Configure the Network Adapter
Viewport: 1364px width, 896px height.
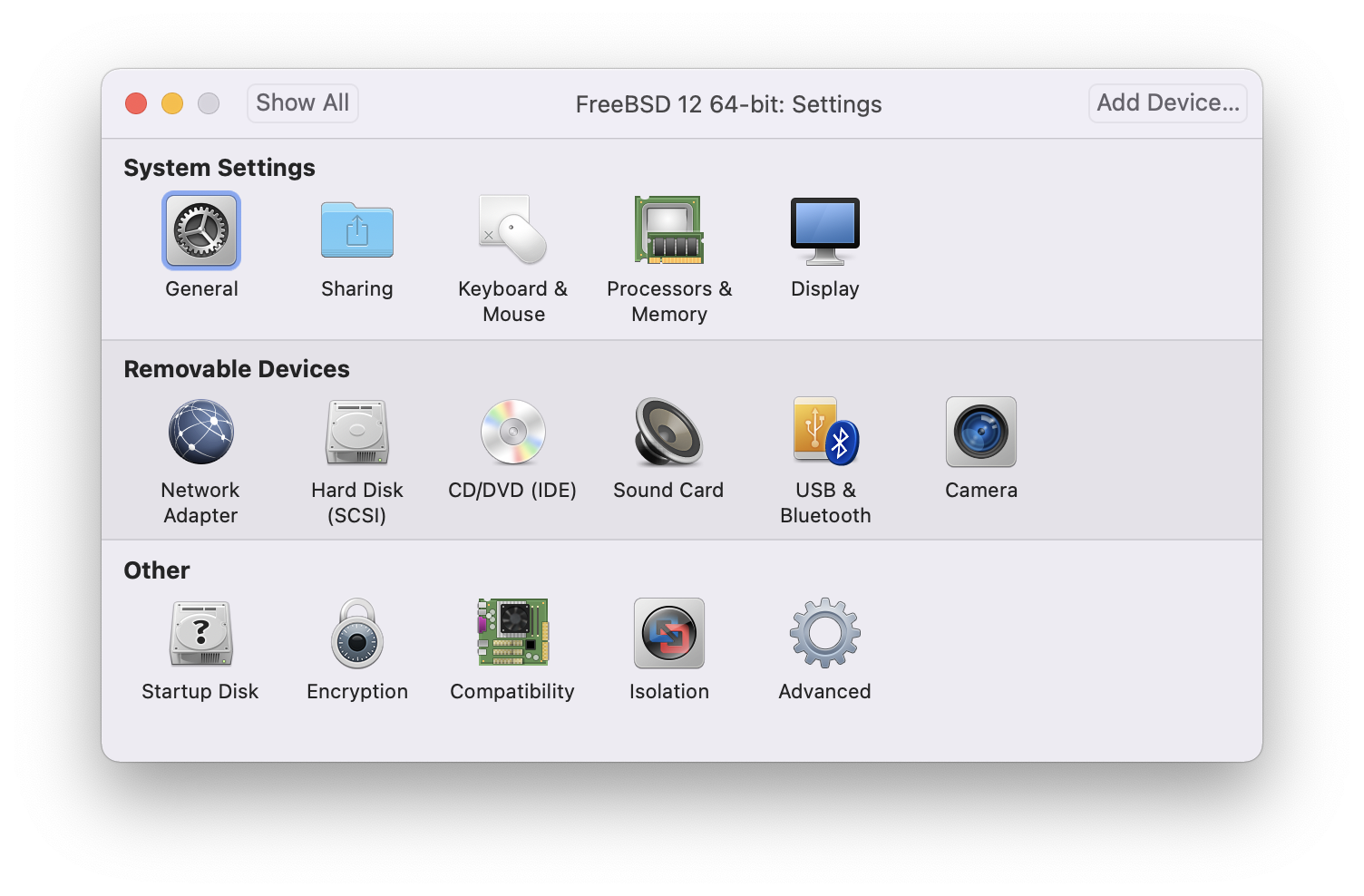coord(200,432)
